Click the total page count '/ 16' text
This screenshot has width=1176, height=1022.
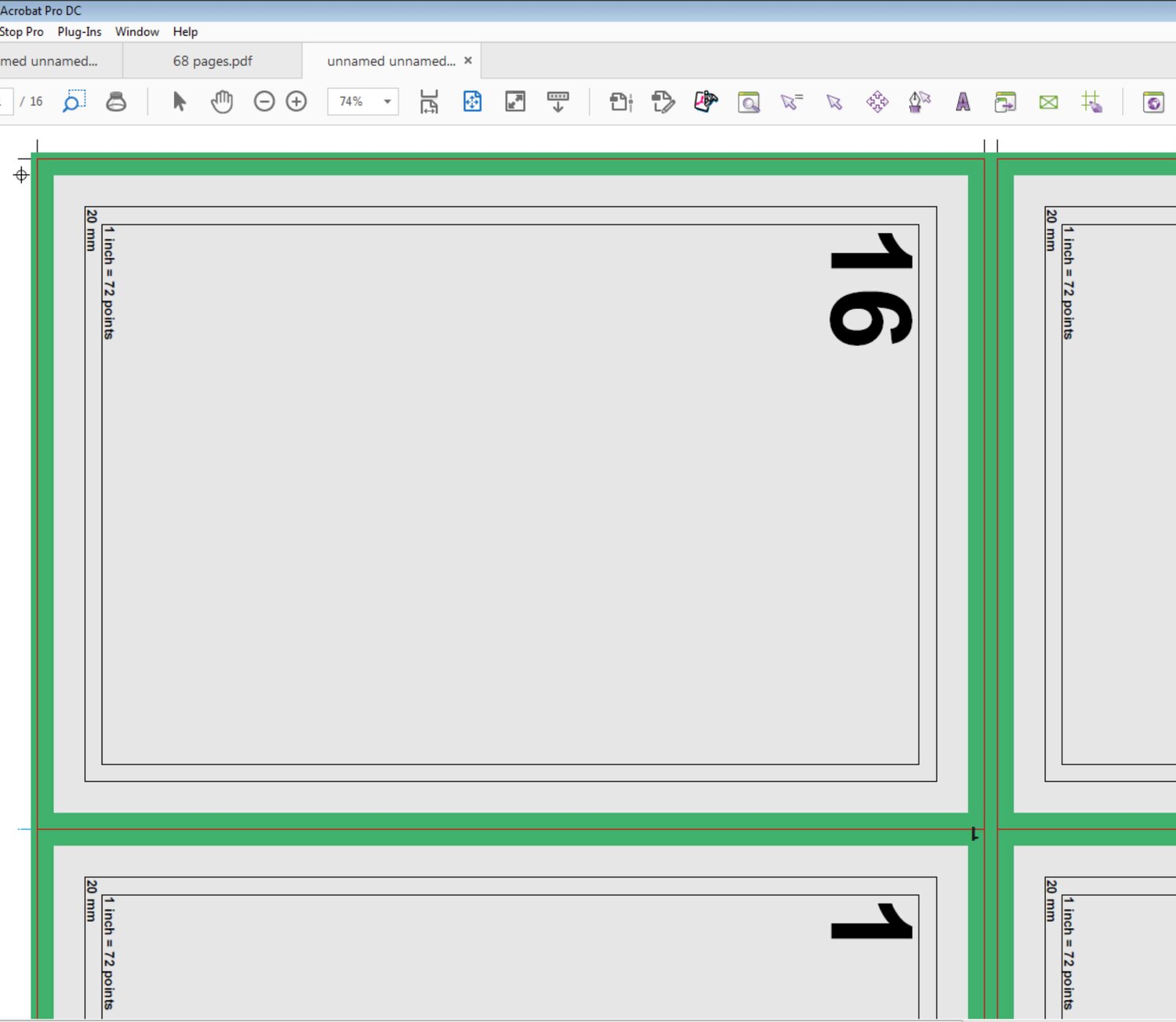tap(31, 101)
